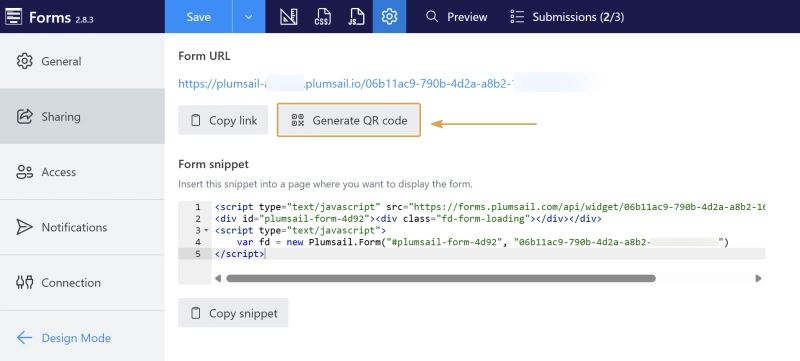Open the Save dropdown arrow
The height and width of the screenshot is (361, 800).
[x=248, y=16]
